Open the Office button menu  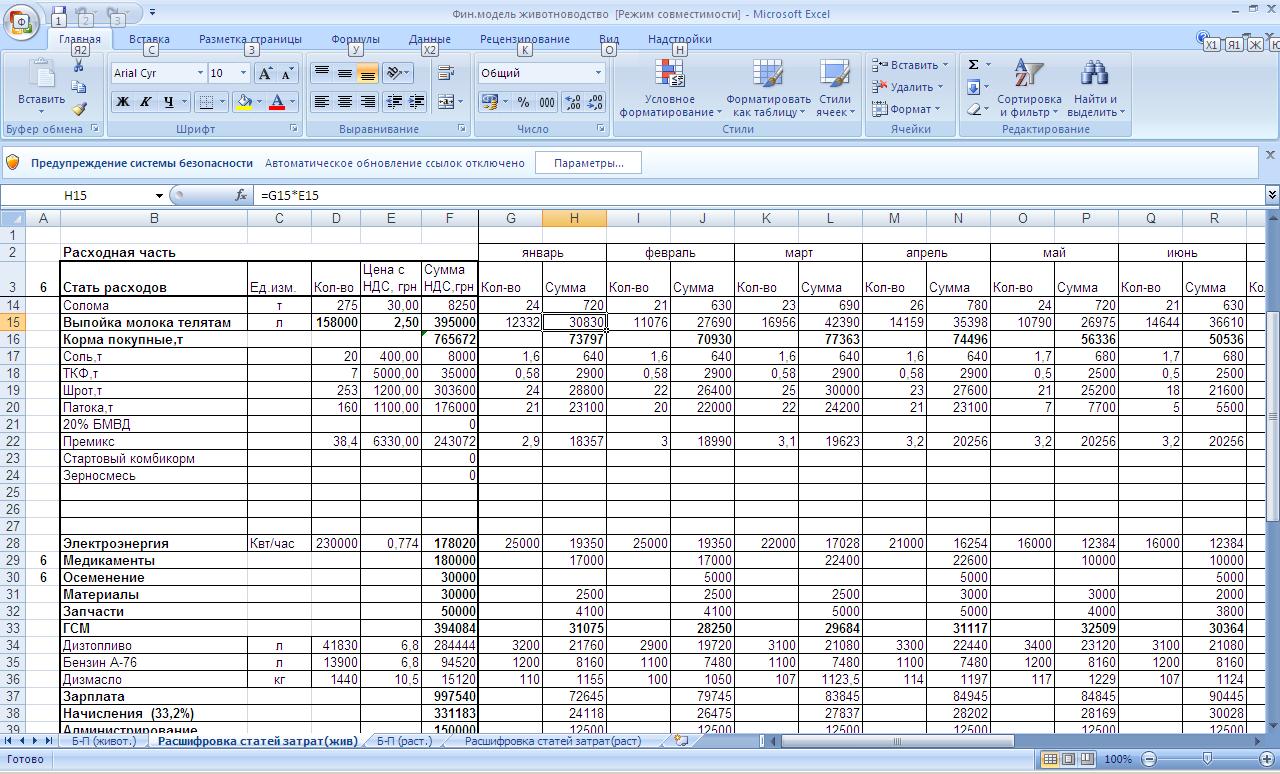[21, 22]
